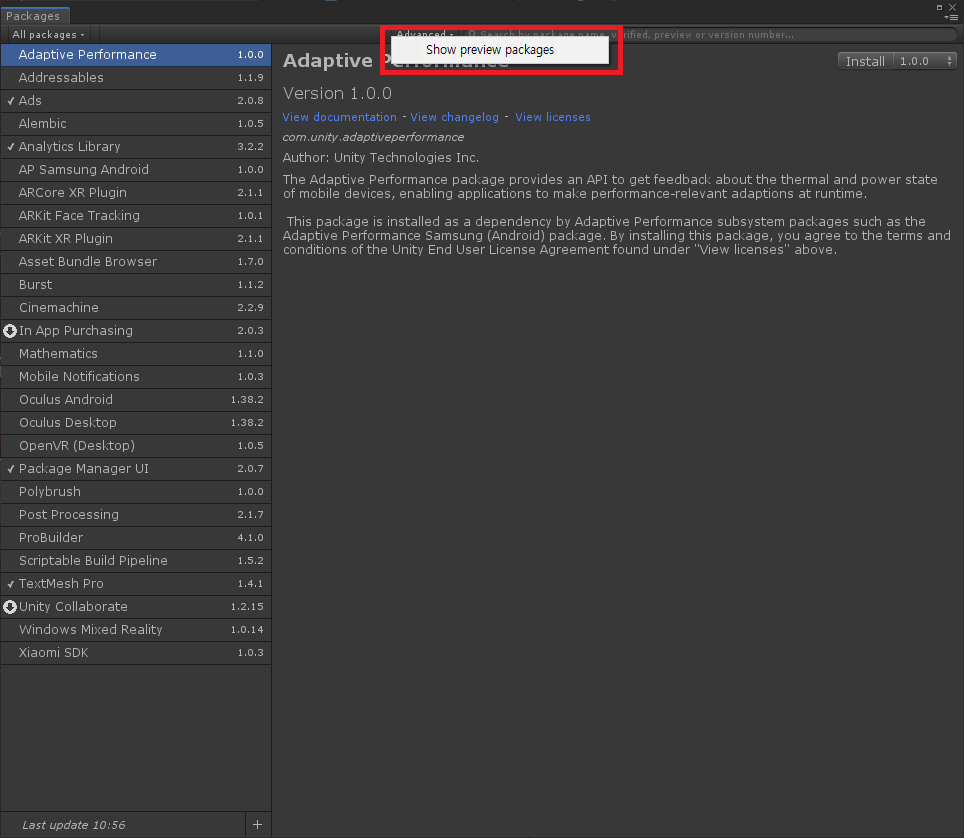
Task: Select the Asset Bundle Browser package
Action: 136,262
